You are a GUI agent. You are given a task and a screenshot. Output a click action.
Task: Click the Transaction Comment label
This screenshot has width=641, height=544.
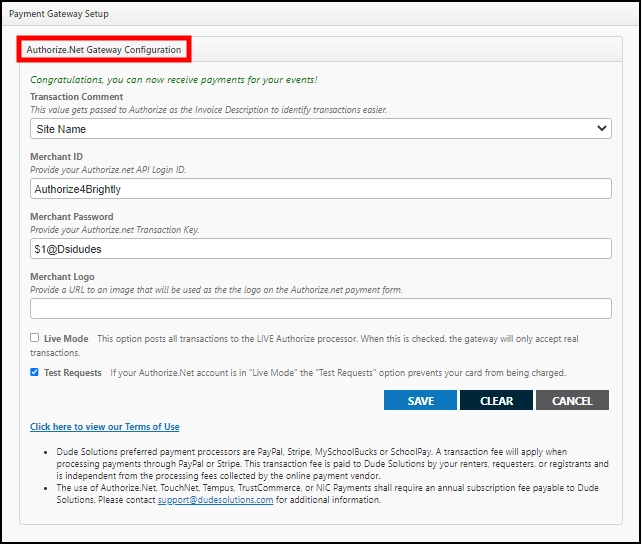tap(76, 97)
